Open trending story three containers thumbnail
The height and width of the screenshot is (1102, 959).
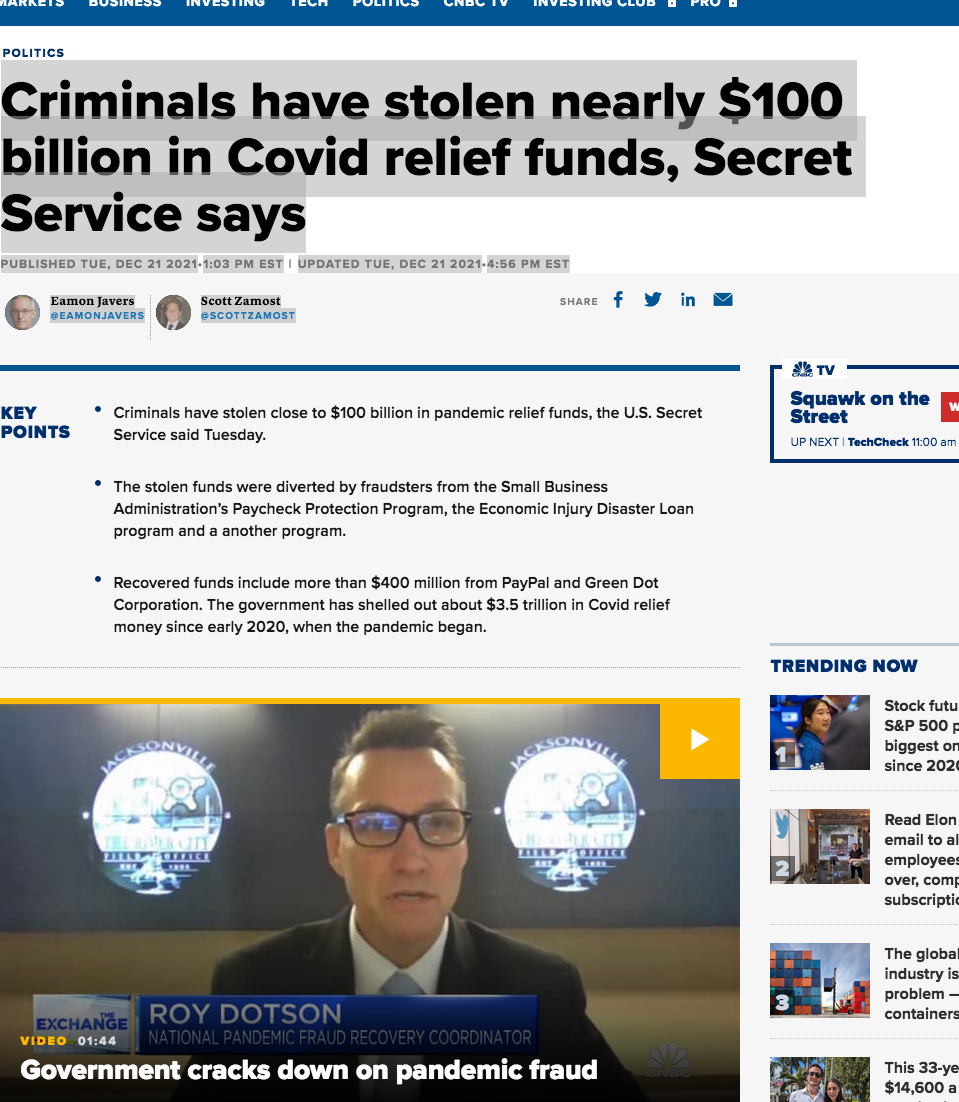point(820,980)
